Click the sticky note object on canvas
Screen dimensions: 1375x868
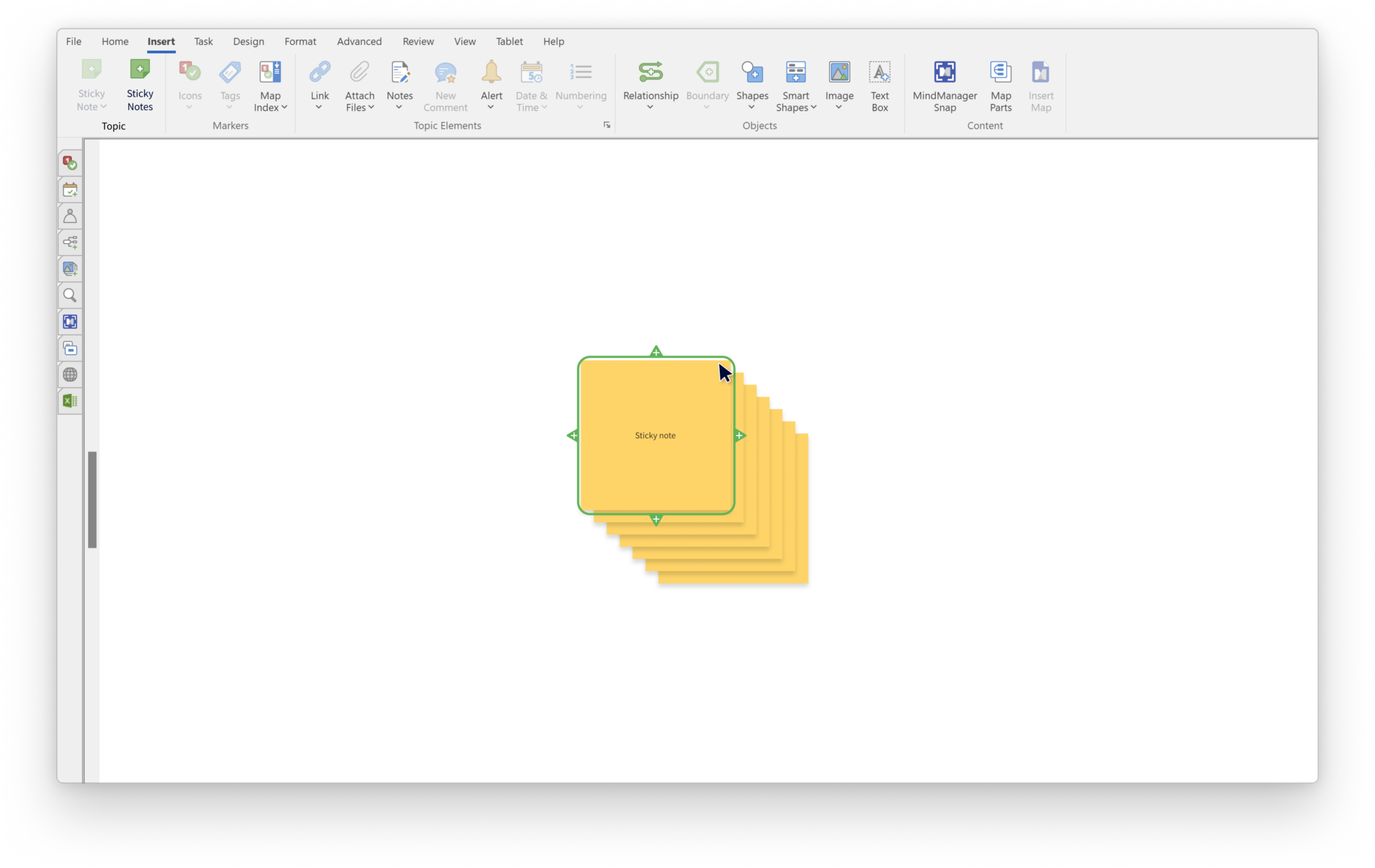pos(656,435)
